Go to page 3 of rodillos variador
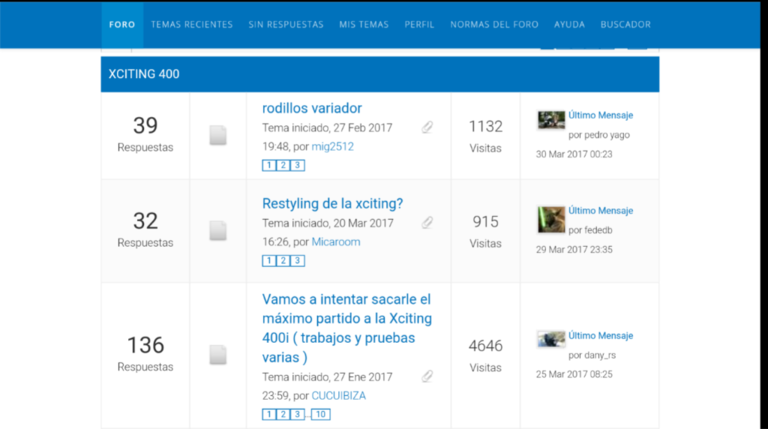Viewport: 768px width, 429px height. click(x=297, y=165)
